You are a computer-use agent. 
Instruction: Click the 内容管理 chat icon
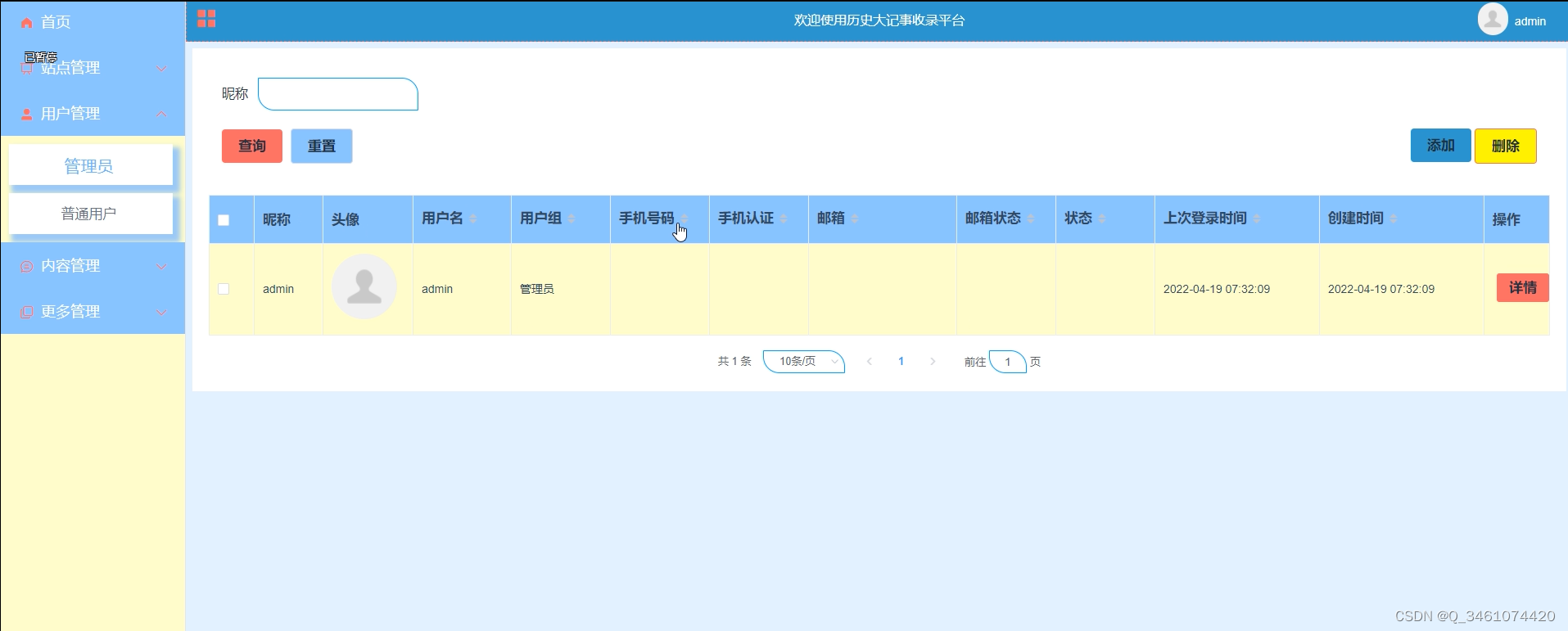[27, 266]
